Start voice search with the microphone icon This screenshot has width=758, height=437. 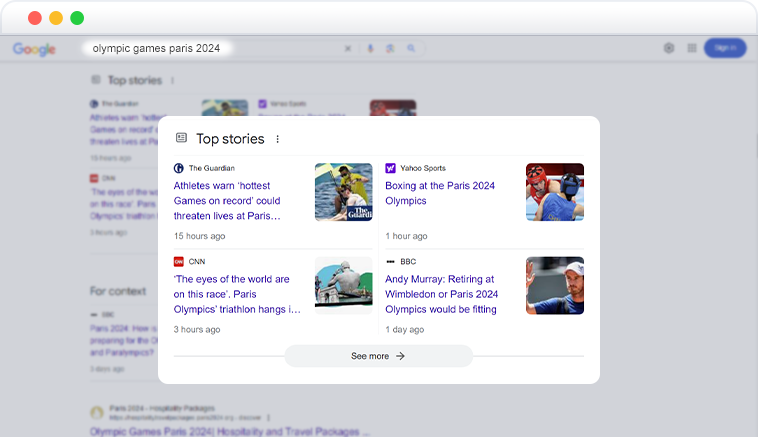tap(370, 48)
